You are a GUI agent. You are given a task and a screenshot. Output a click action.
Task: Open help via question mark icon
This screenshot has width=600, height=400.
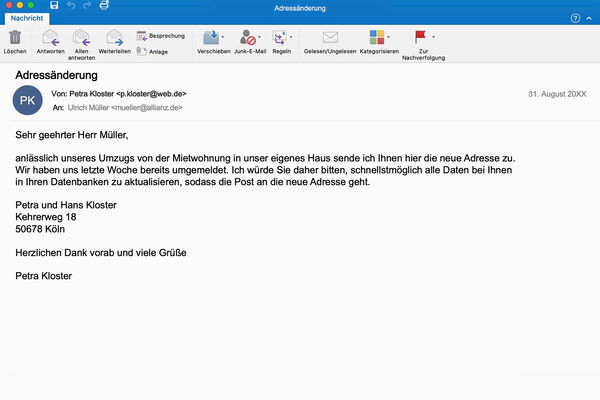coord(575,18)
